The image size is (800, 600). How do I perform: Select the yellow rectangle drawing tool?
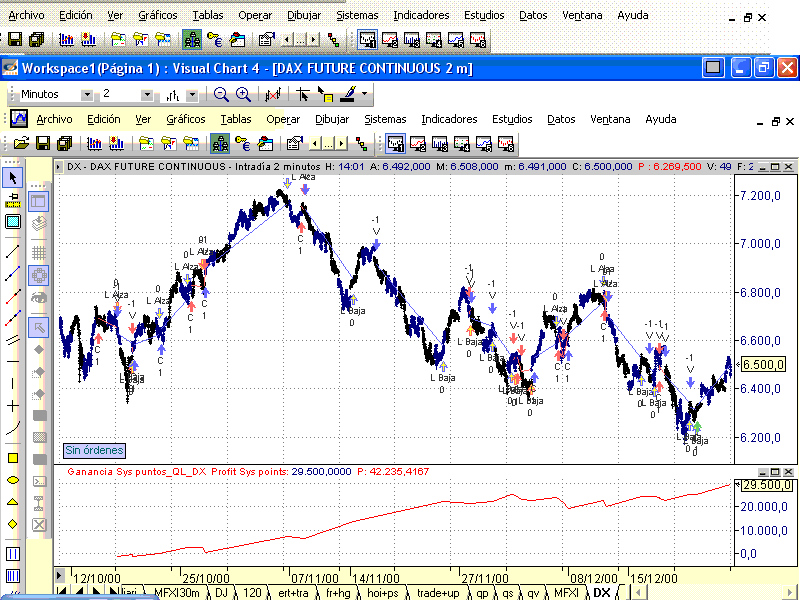point(13,458)
